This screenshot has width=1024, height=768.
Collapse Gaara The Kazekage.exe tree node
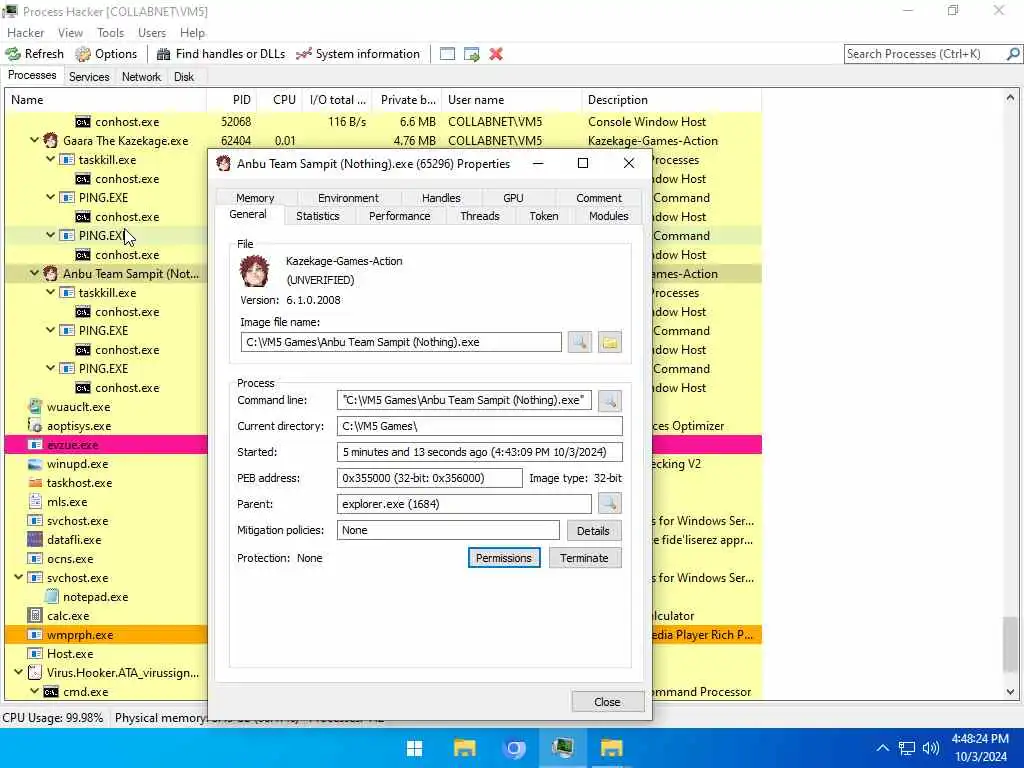click(x=35, y=140)
